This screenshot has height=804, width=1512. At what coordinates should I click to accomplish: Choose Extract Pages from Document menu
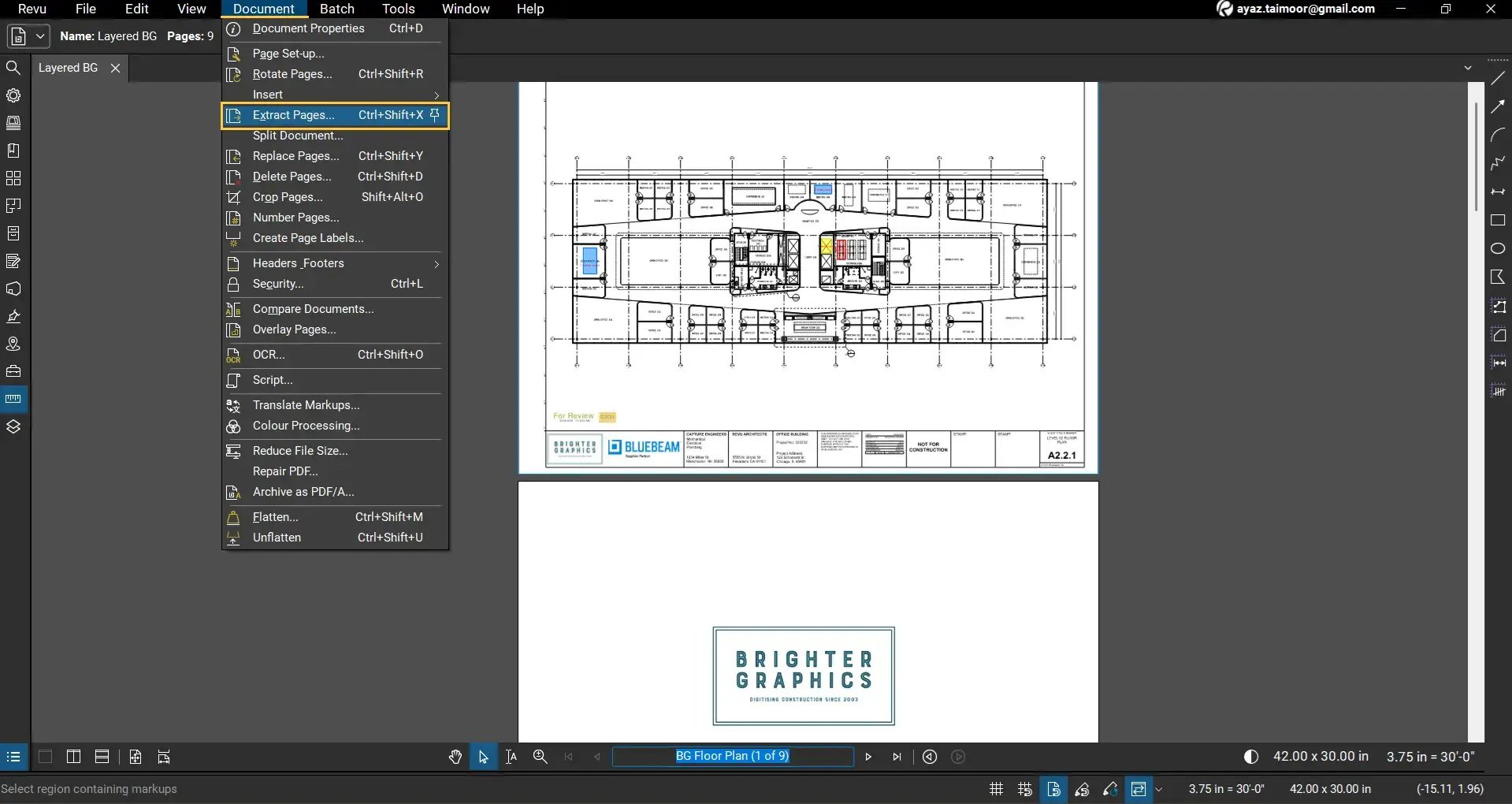point(335,115)
